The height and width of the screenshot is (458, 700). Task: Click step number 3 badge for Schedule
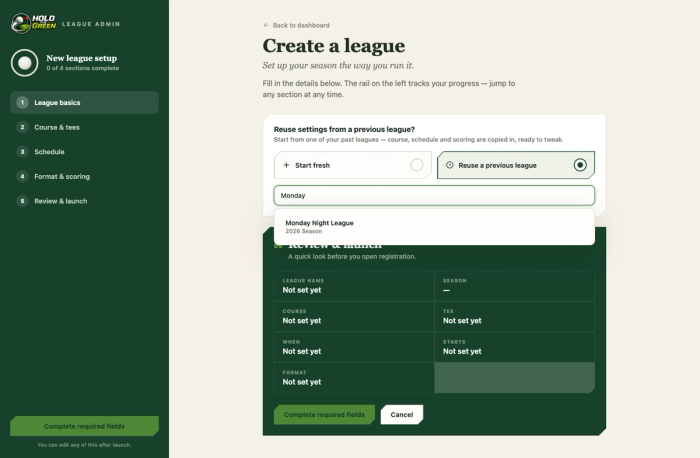point(22,152)
